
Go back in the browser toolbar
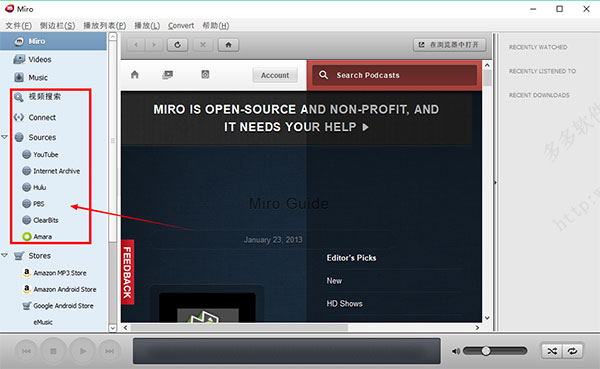136,45
